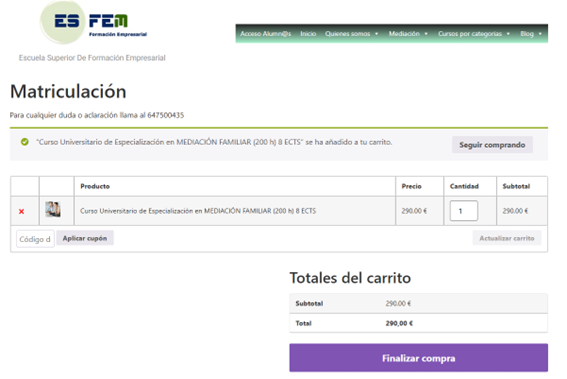Click the Finalizar compra button
This screenshot has height=379, width=567.
(418, 358)
